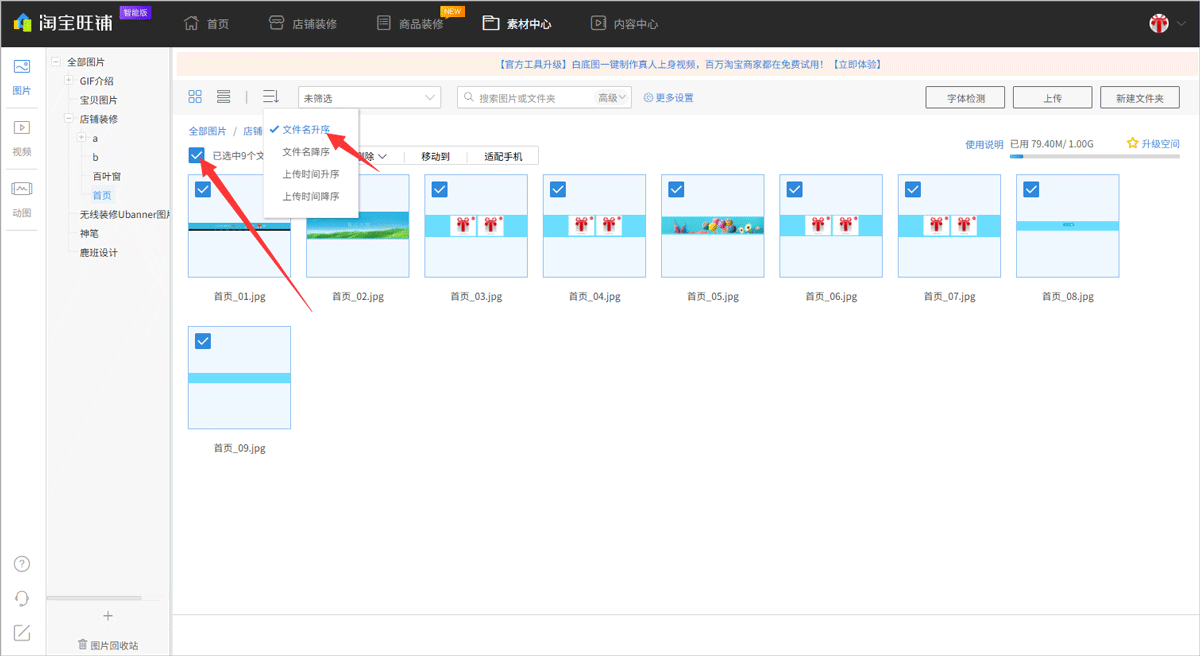Expand the GIF介绍 folder node
The height and width of the screenshot is (656, 1200).
pyautogui.click(x=68, y=81)
